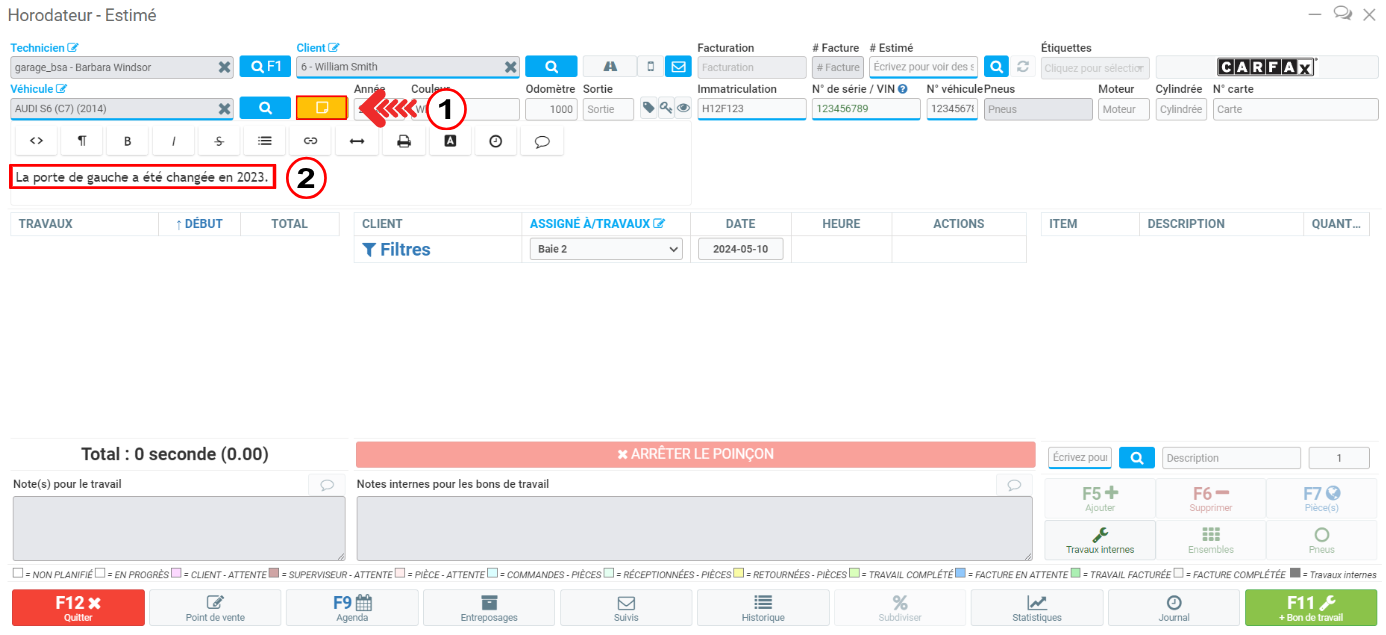This screenshot has height=635, width=1386.
Task: Click the Arrêter le poinçon button
Action: tap(695, 454)
